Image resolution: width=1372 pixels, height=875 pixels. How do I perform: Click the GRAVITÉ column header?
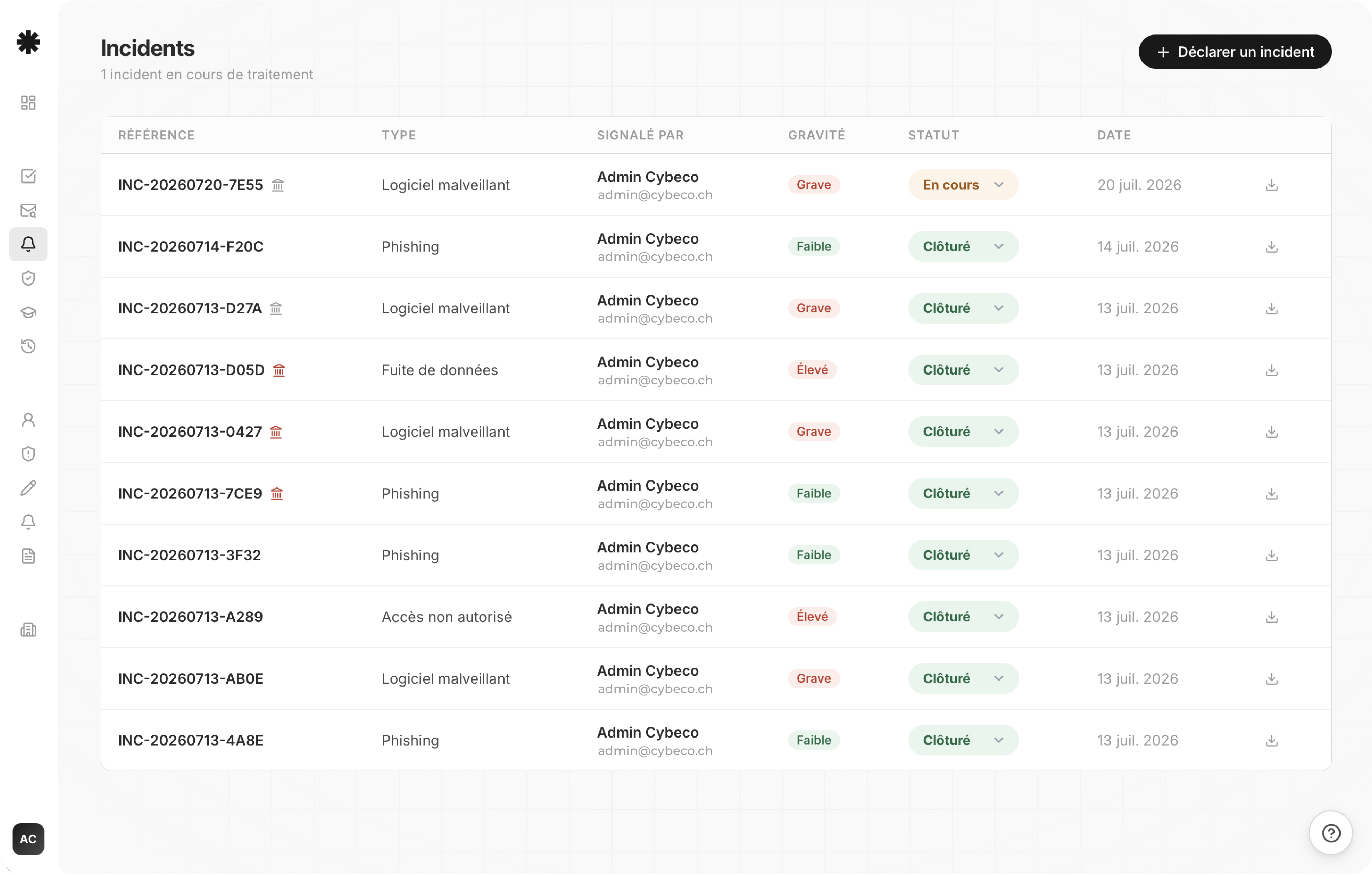point(816,135)
